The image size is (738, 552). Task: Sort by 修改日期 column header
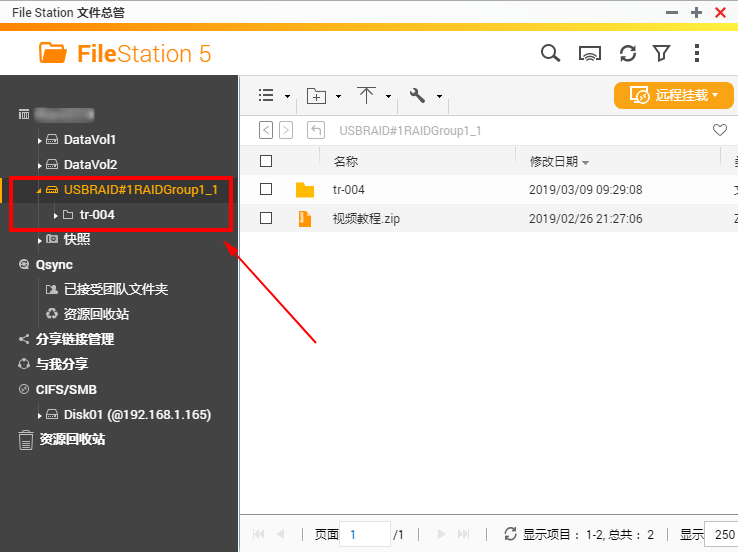[x=559, y=161]
